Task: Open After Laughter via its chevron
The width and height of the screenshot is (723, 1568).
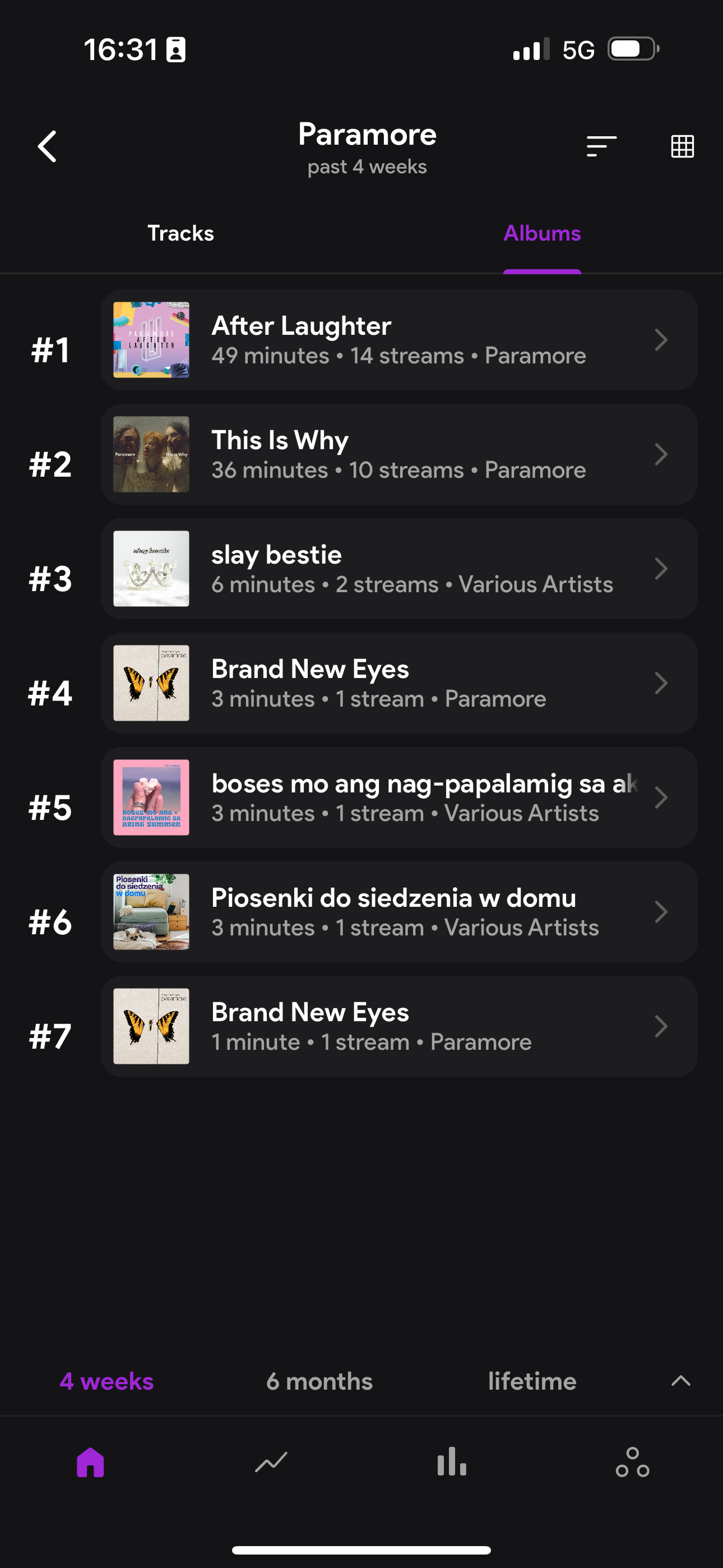Action: (661, 340)
